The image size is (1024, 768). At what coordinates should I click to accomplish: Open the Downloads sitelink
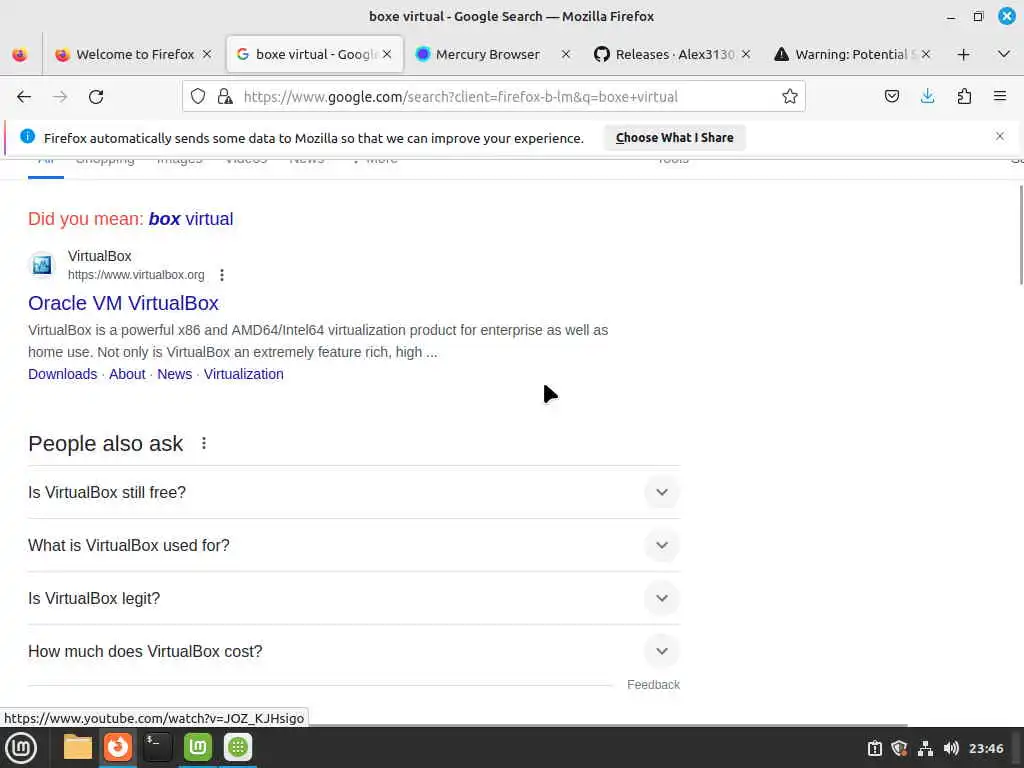(x=63, y=374)
